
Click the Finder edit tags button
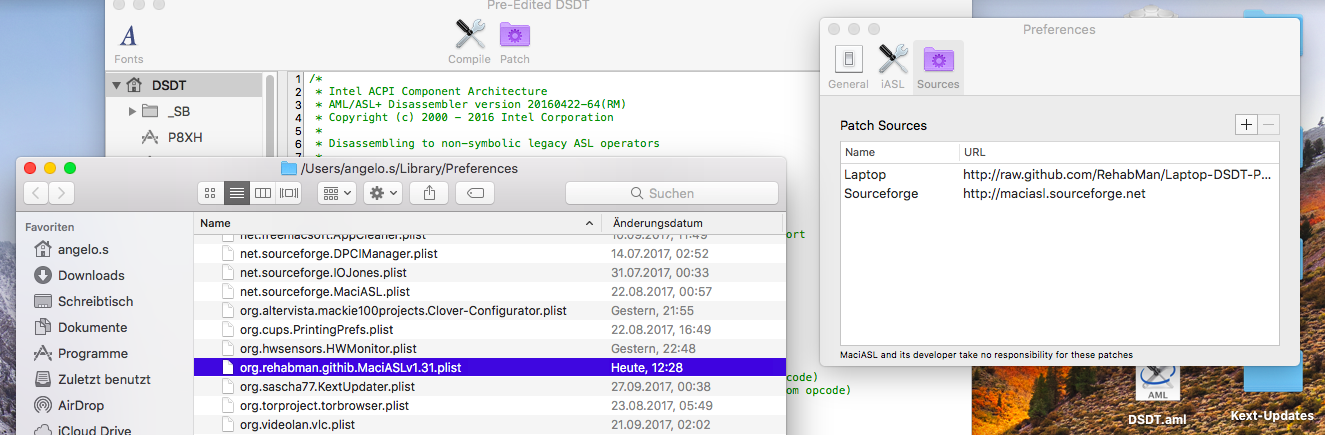476,193
